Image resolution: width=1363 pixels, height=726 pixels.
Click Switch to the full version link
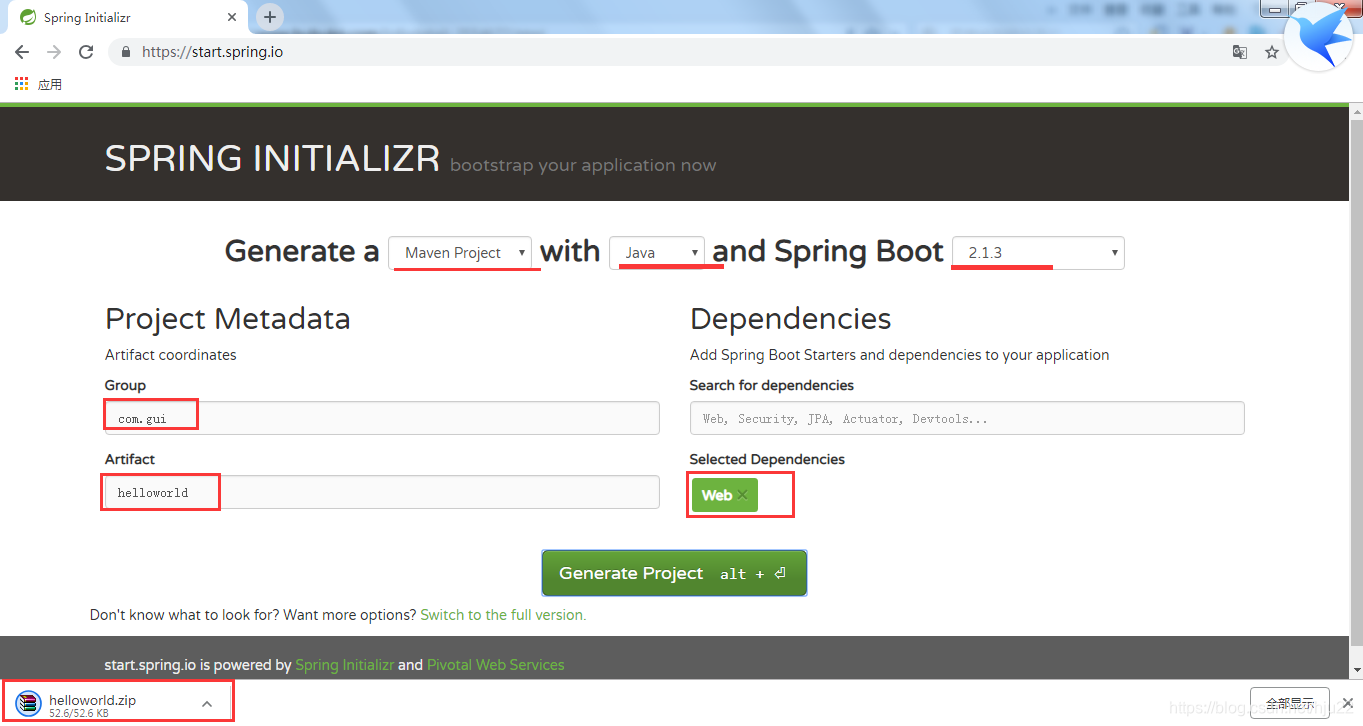[503, 615]
